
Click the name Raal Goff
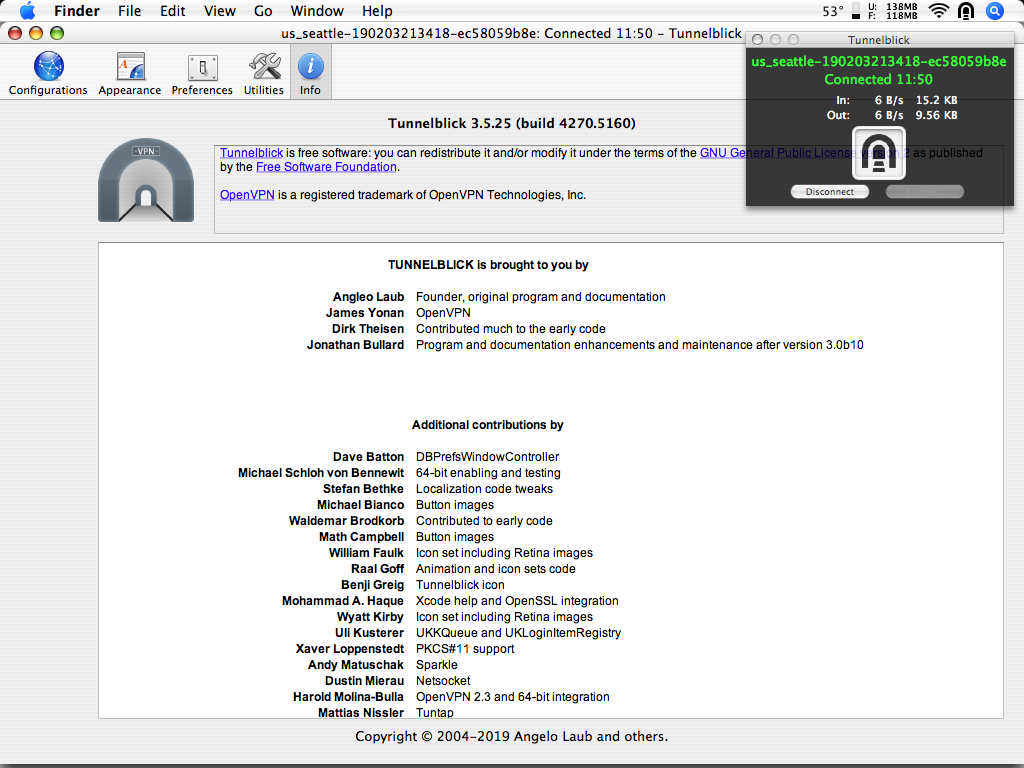377,569
